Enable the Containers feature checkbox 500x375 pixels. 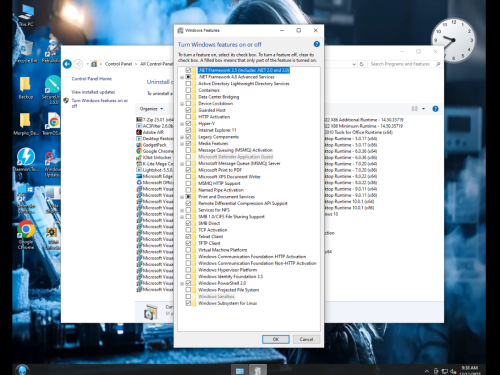[188, 90]
